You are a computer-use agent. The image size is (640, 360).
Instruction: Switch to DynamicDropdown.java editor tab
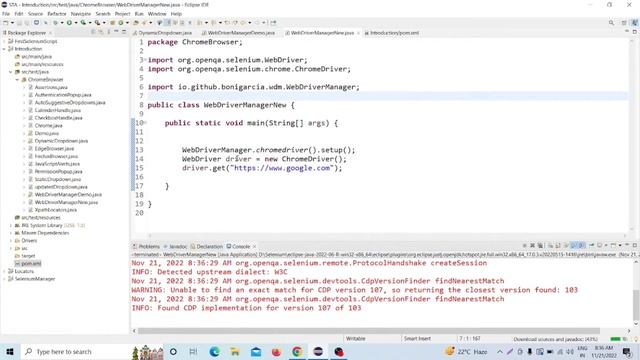(x=163, y=33)
